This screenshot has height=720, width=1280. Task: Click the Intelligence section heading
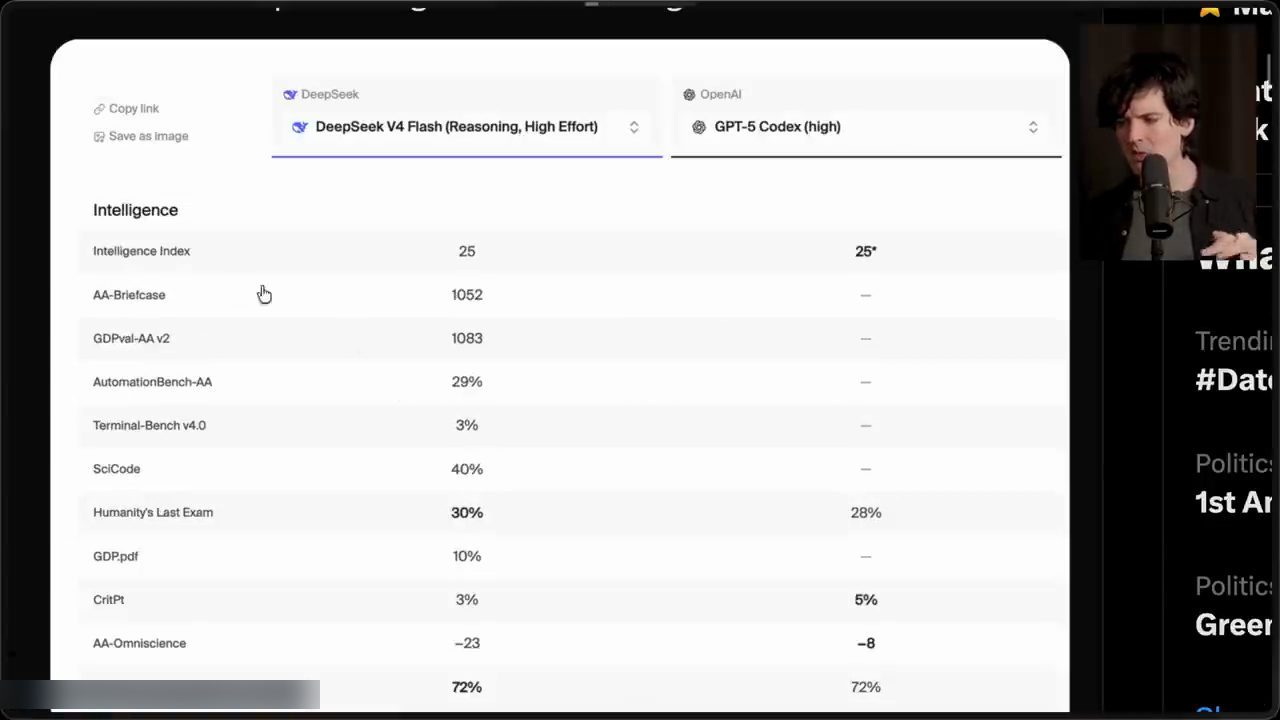135,210
